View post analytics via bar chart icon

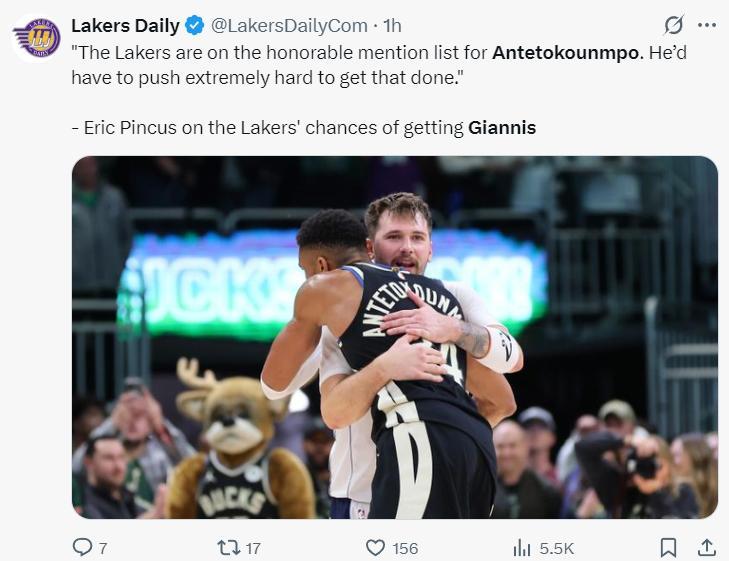coord(521,547)
